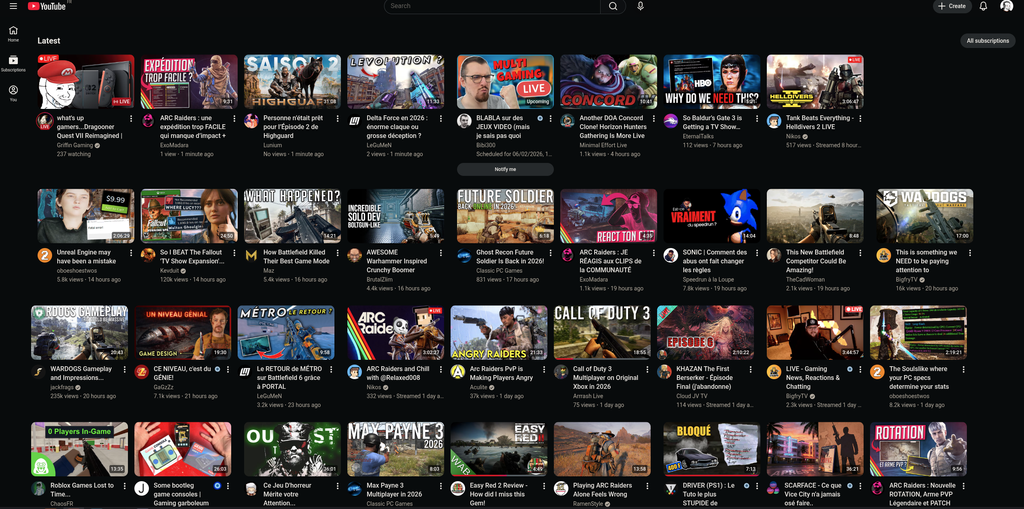Click the Create button

click(x=952, y=6)
